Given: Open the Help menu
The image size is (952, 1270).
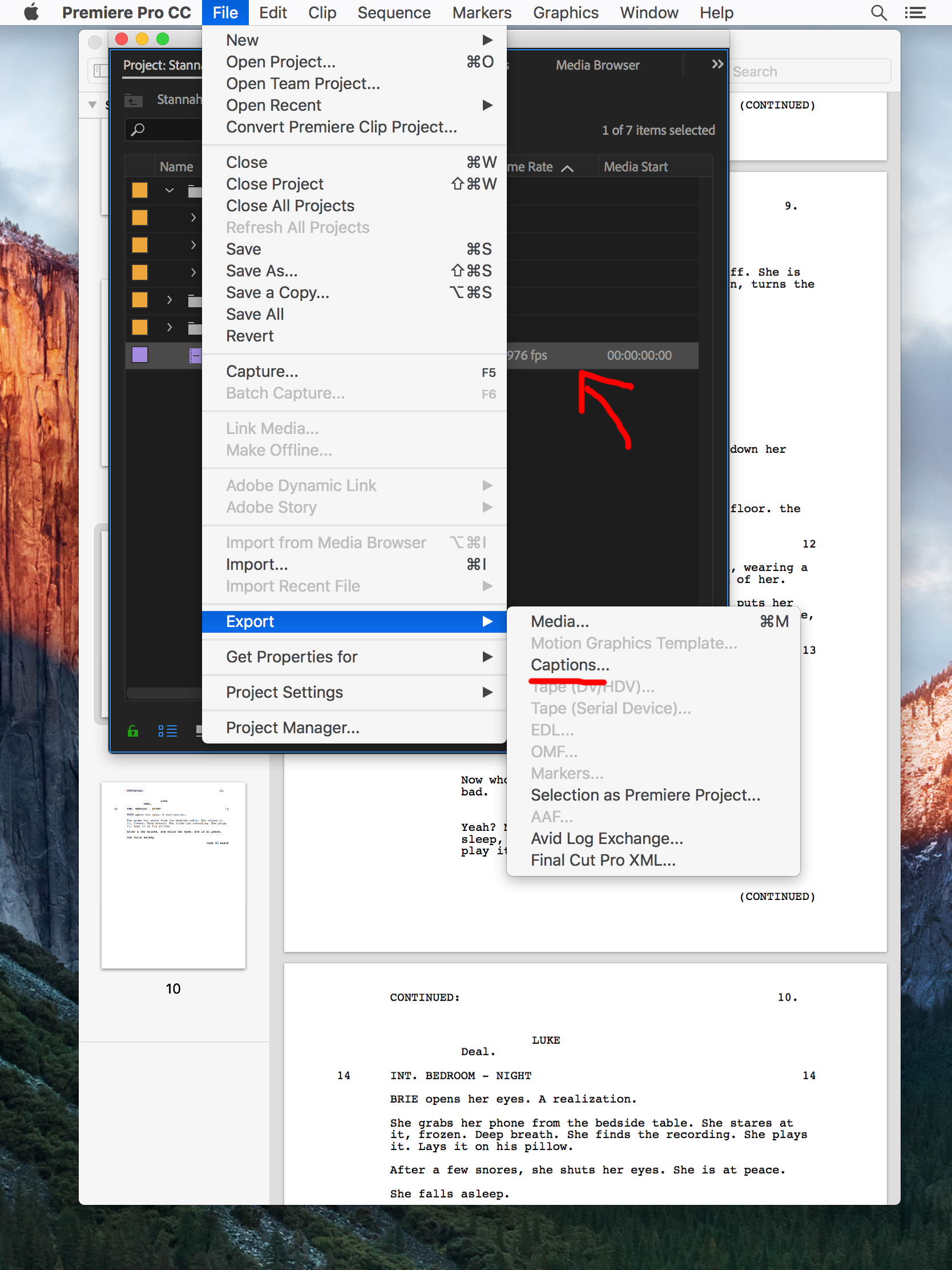Looking at the screenshot, I should (x=716, y=13).
